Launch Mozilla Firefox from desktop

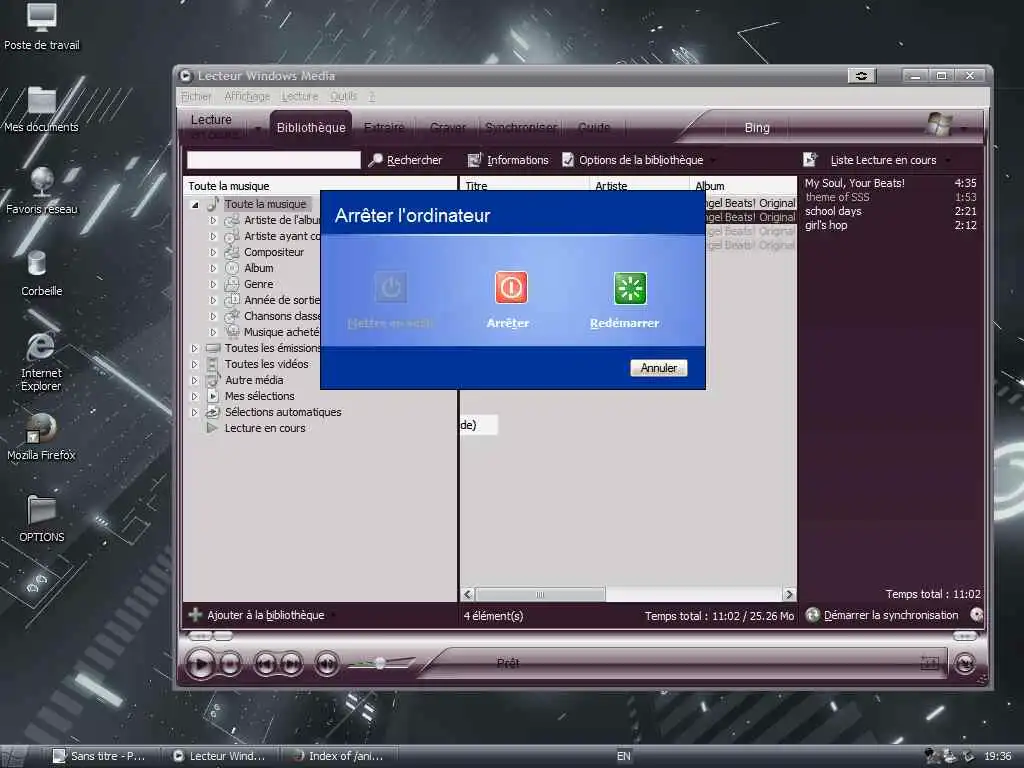(42, 438)
